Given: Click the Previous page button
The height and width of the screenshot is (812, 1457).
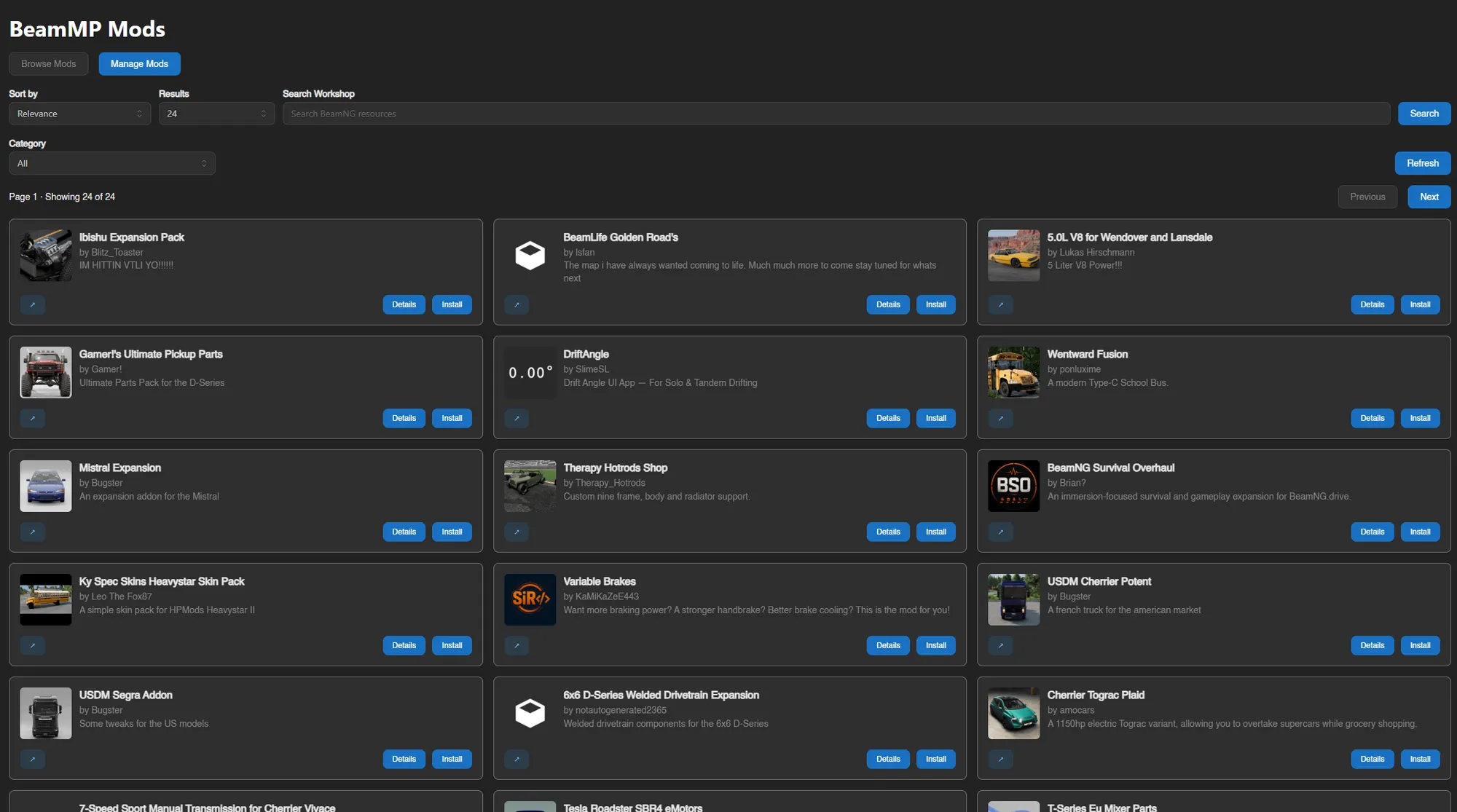Looking at the screenshot, I should pos(1367,197).
